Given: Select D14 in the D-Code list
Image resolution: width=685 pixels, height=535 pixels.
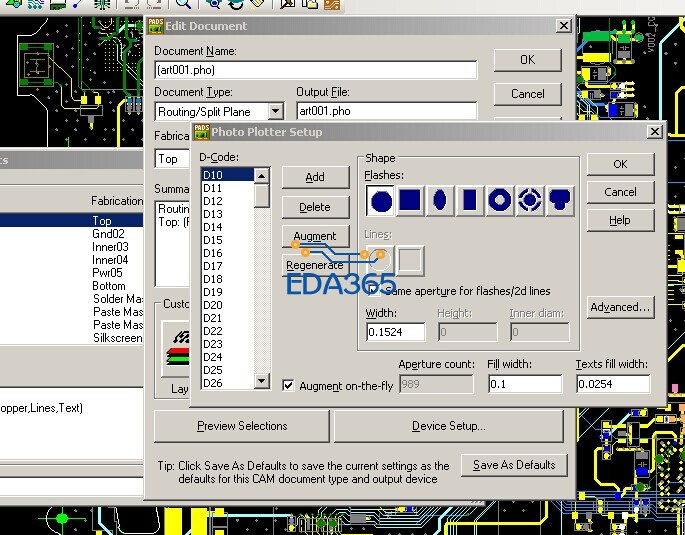Looking at the screenshot, I should coord(228,227).
